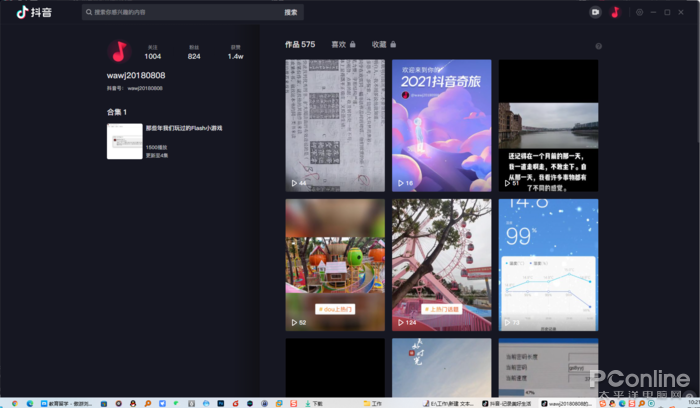Click the play icon on the 16-play video
This screenshot has height=408, width=700.
click(400, 183)
